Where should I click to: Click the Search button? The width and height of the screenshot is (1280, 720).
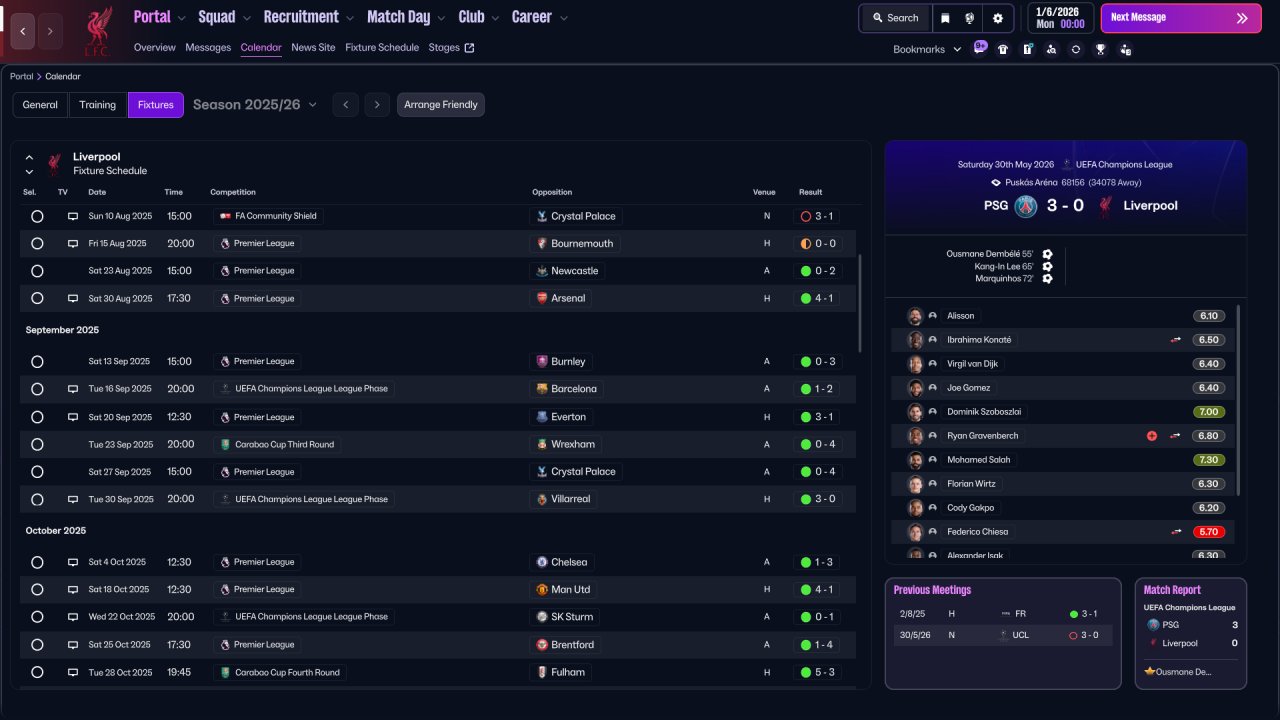coord(894,18)
